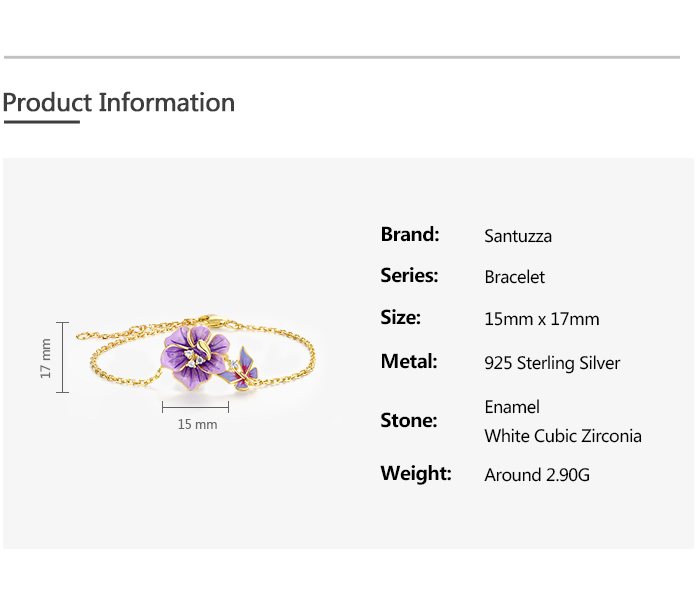Select the Around 2.90G weight value
Viewport: 700px width, 610px height.
point(537,475)
